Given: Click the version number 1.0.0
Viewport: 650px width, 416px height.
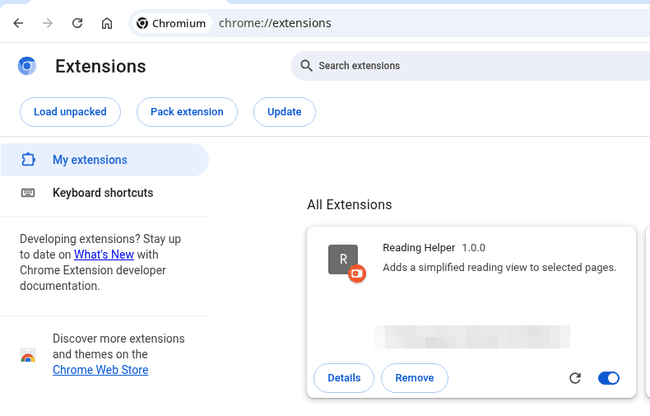Looking at the screenshot, I should coord(473,248).
